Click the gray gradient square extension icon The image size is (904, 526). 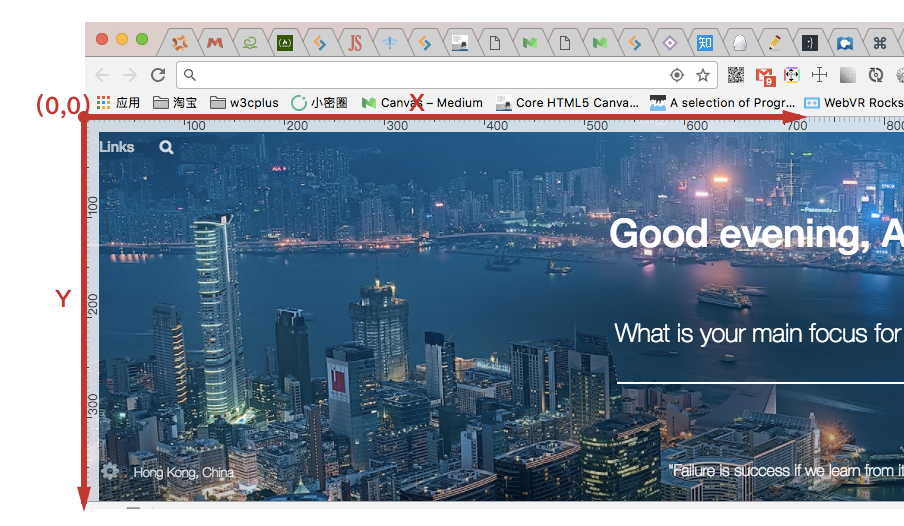[848, 74]
